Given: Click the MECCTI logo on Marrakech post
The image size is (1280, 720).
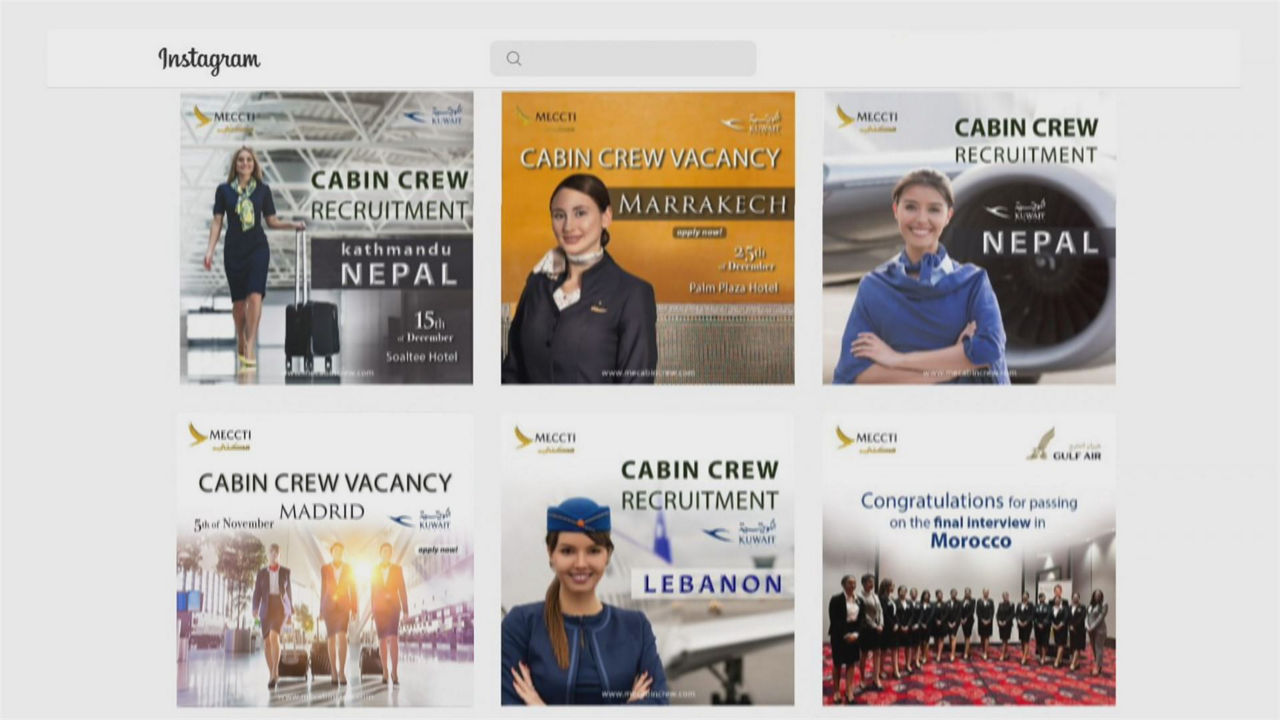Looking at the screenshot, I should (546, 119).
